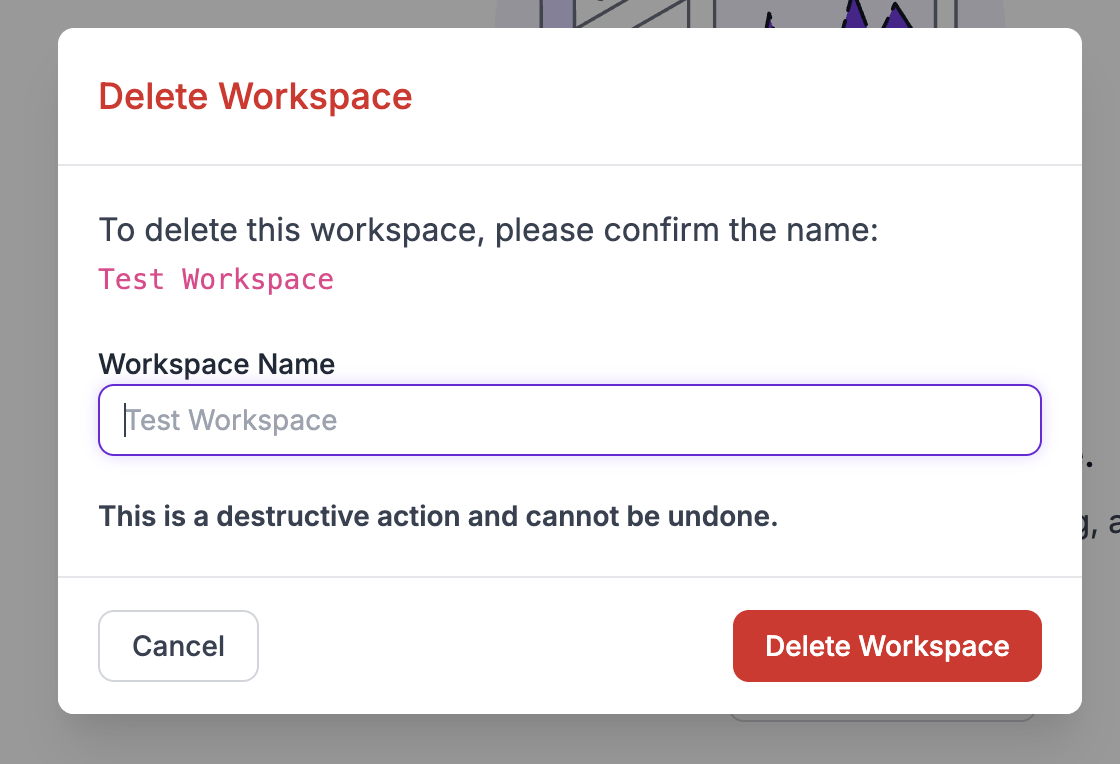This screenshot has width=1120, height=764.
Task: Click the blank header area right of the title
Action: pos(750,97)
